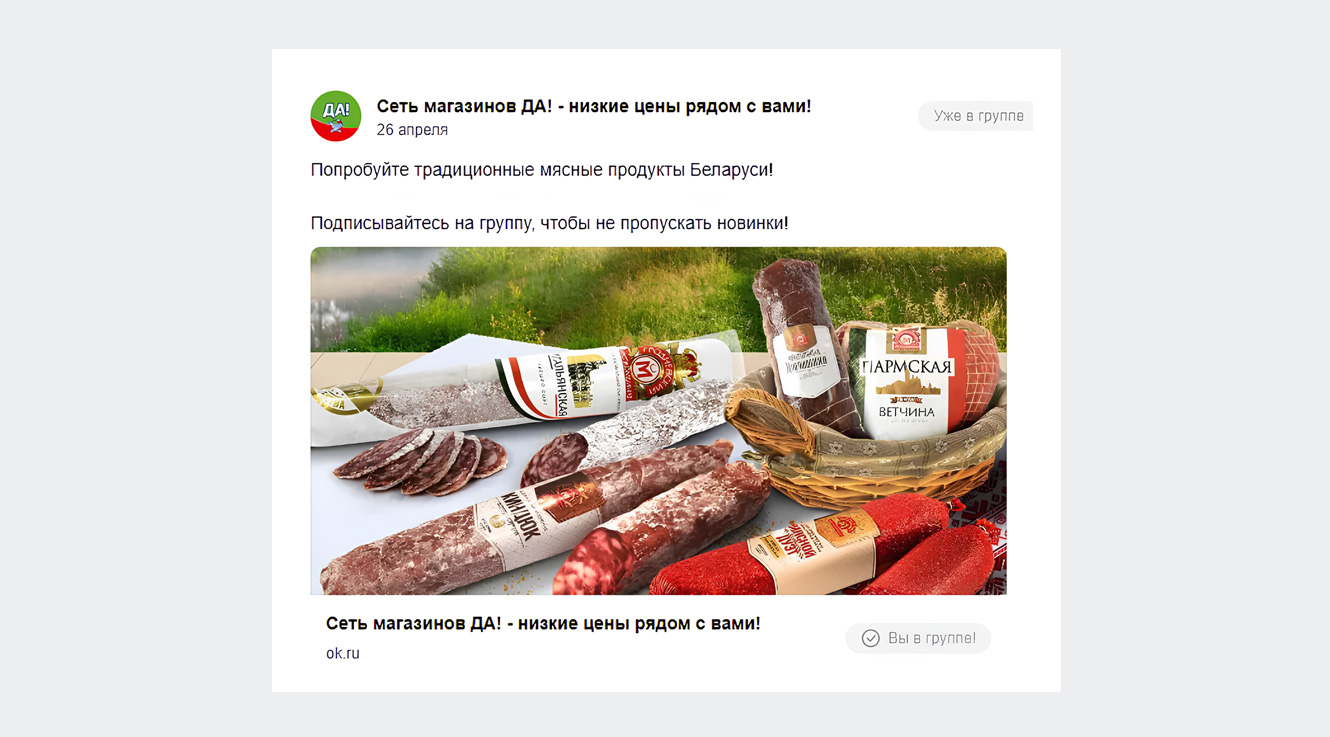Click the checkmark icon in Вы в группе!
Image resolution: width=1330 pixels, height=737 pixels.
871,638
